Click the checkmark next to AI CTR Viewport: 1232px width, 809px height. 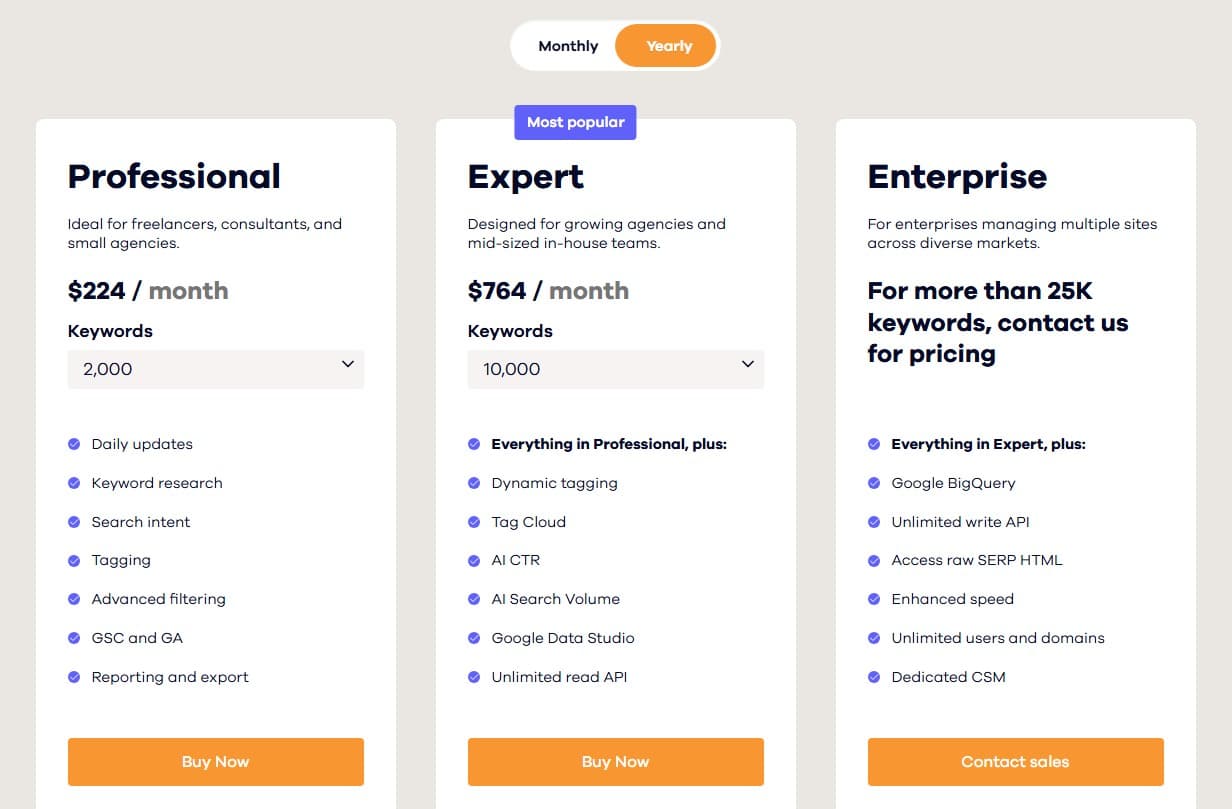[474, 560]
